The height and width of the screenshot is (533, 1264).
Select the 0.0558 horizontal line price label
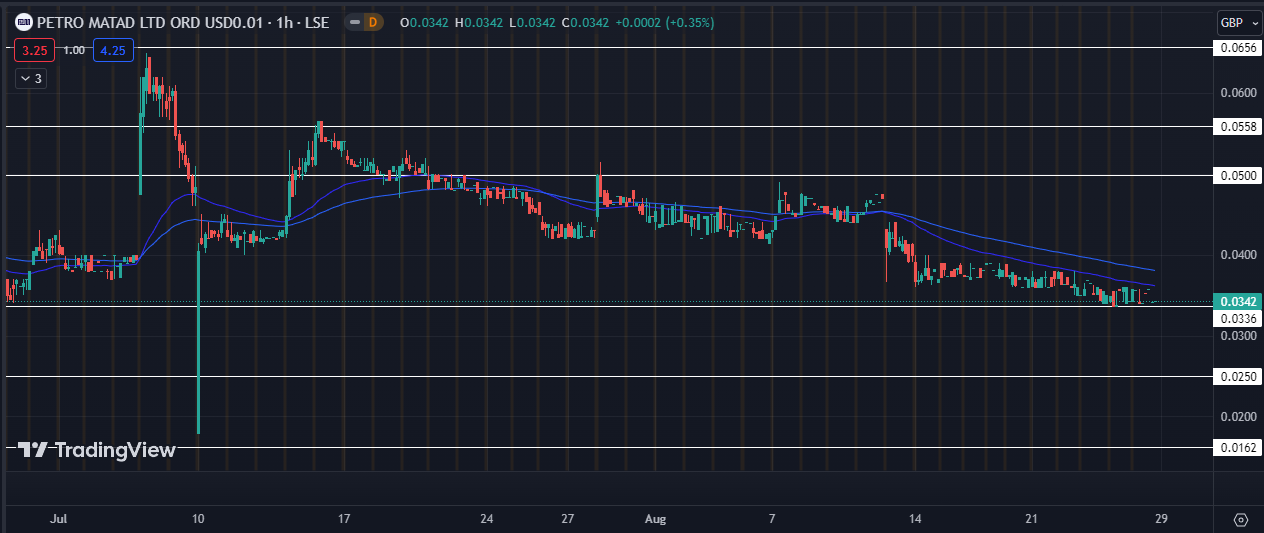(1237, 127)
